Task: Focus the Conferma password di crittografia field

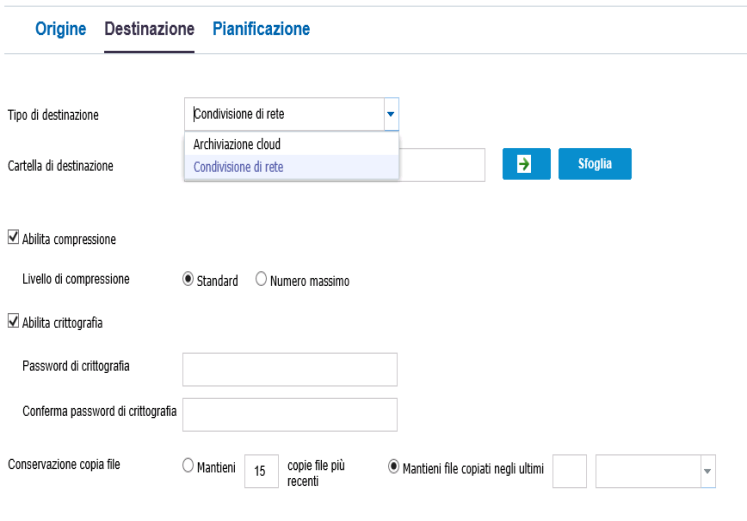Action: [x=290, y=415]
